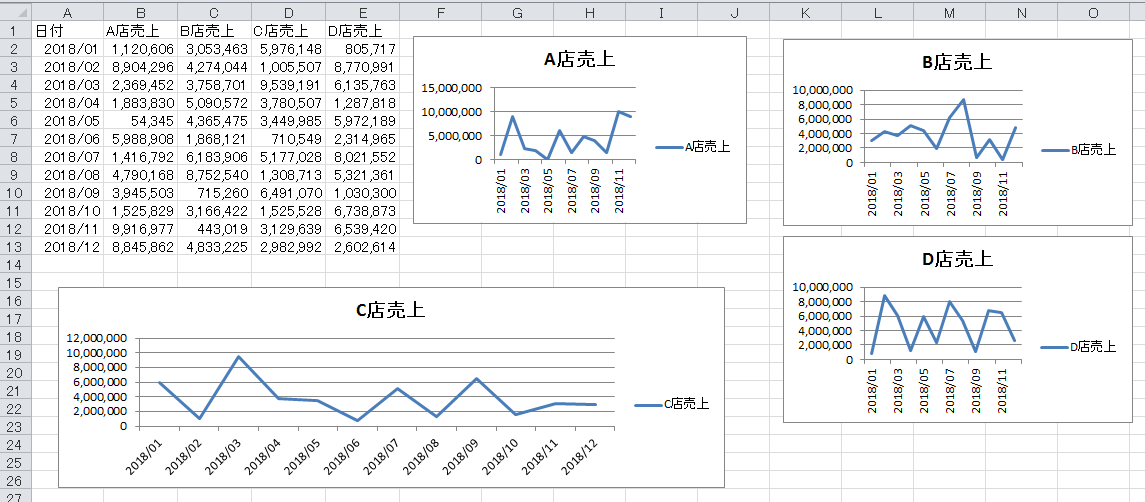Click cell with value 9,539,191
Image resolution: width=1145 pixels, height=502 pixels.
coord(288,84)
